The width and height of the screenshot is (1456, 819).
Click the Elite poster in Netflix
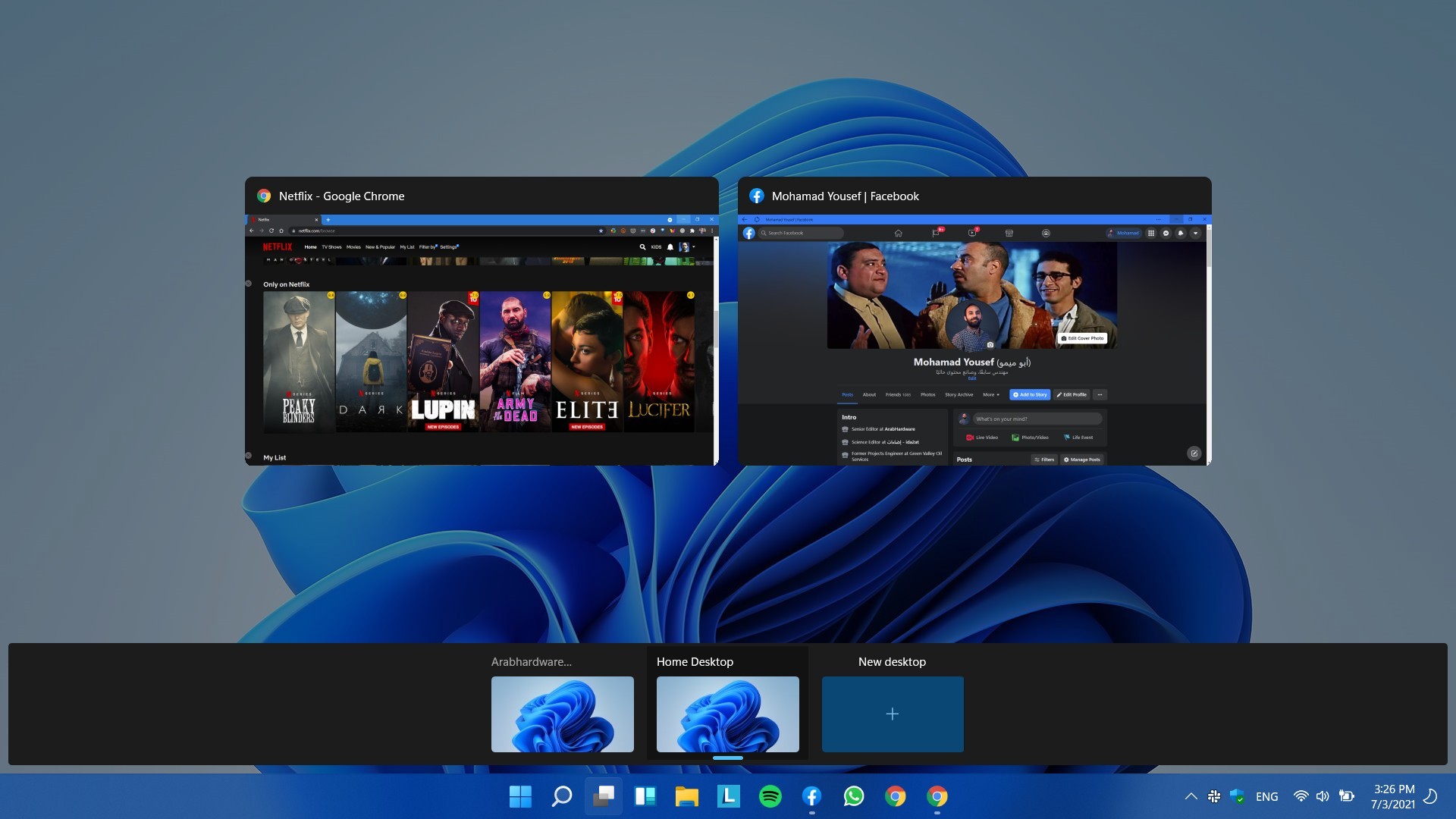click(x=587, y=362)
